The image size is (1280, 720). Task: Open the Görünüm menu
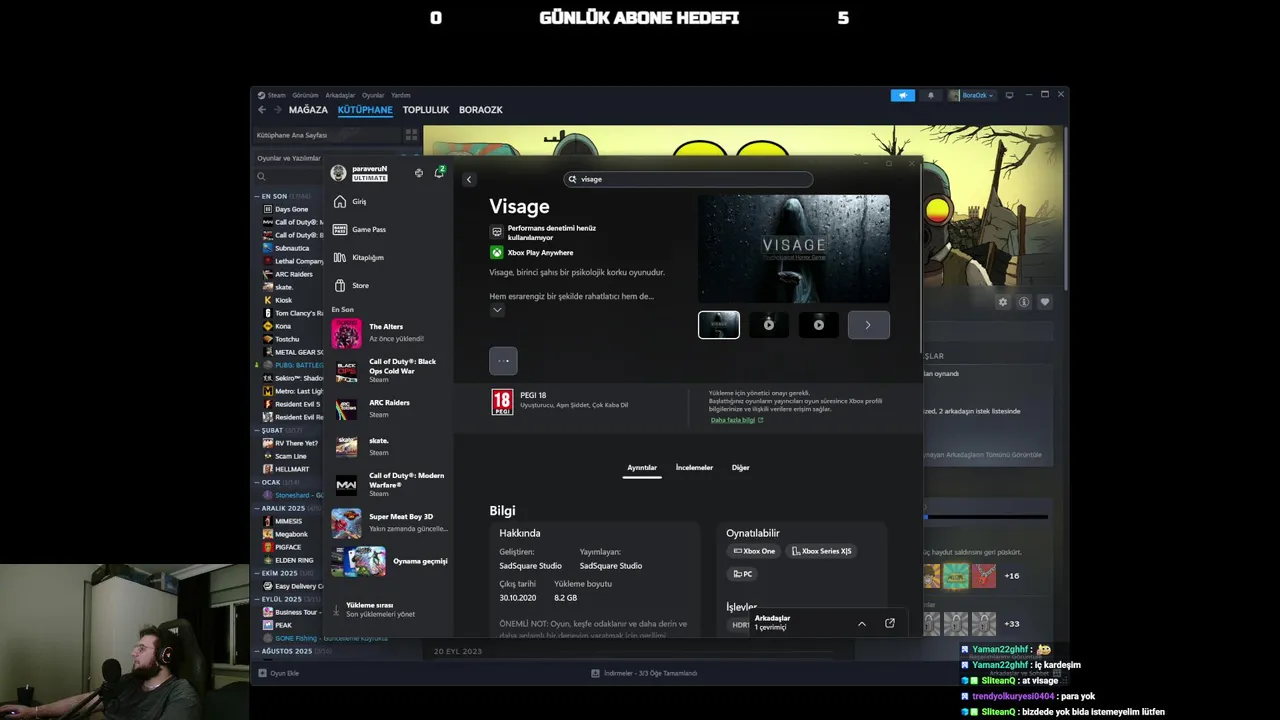tap(305, 95)
